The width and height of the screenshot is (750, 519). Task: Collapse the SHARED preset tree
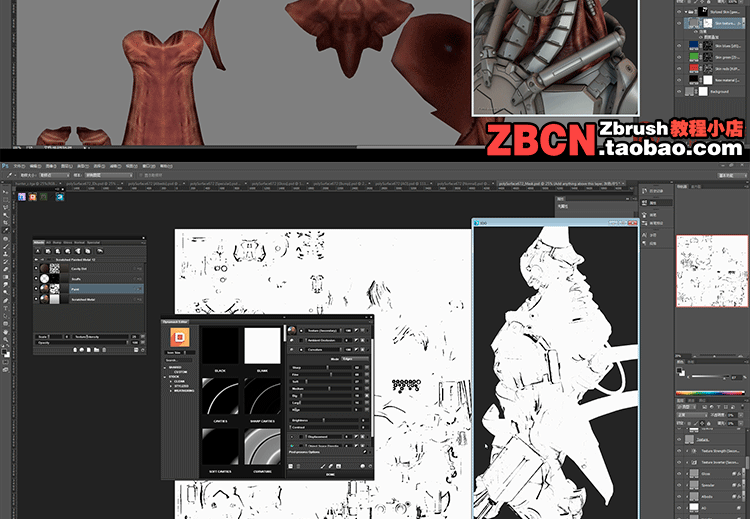(x=165, y=368)
